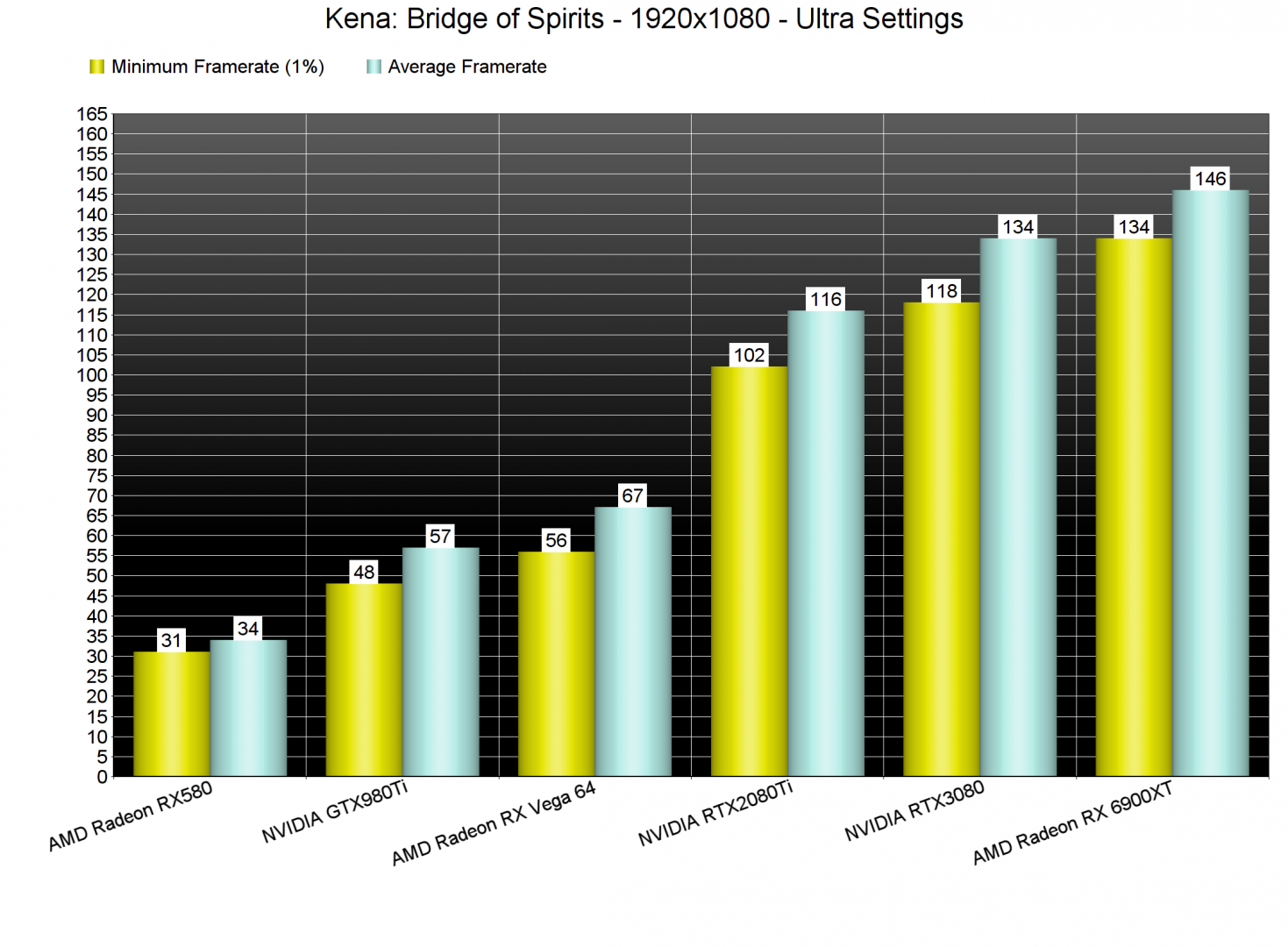
Task: Select the NVIDIA RTX2080Ti average framerate bar
Action: (825, 544)
